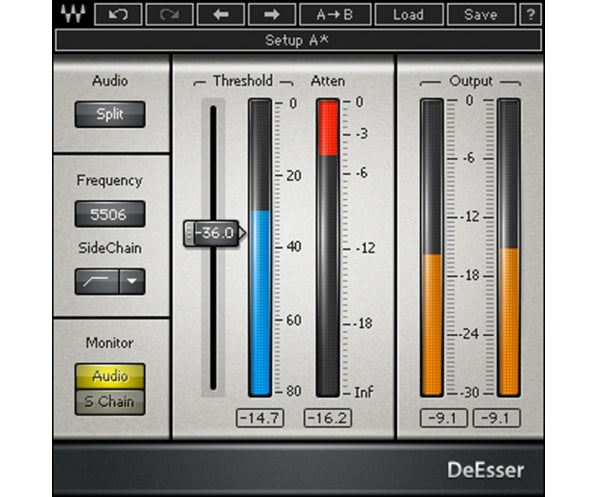Image resolution: width=597 pixels, height=497 pixels.
Task: Reset the attenuation peak readout -16.2
Action: click(x=328, y=418)
